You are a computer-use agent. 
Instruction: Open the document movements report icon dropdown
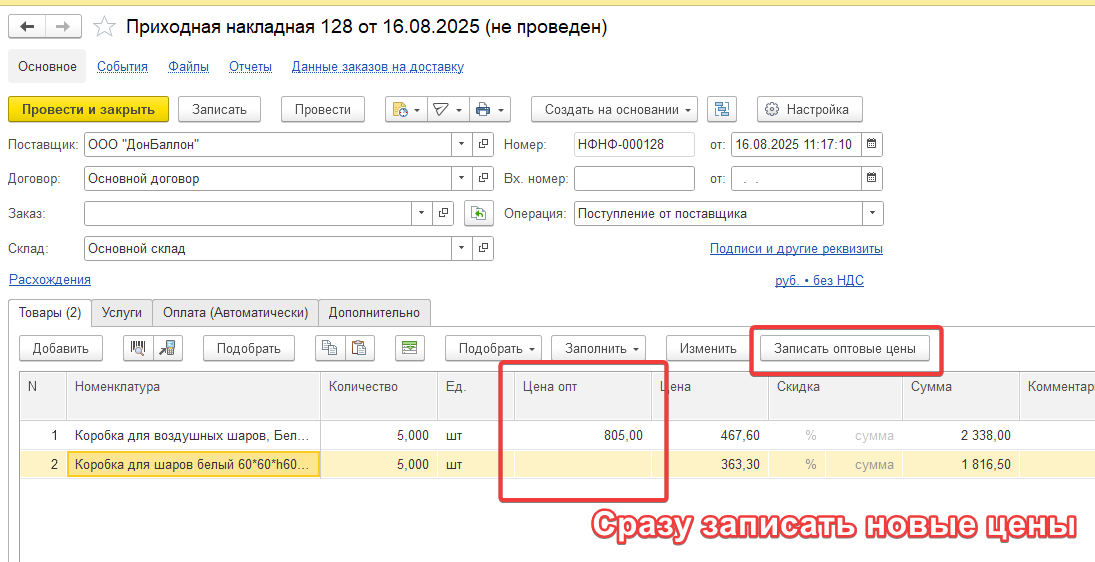click(406, 110)
